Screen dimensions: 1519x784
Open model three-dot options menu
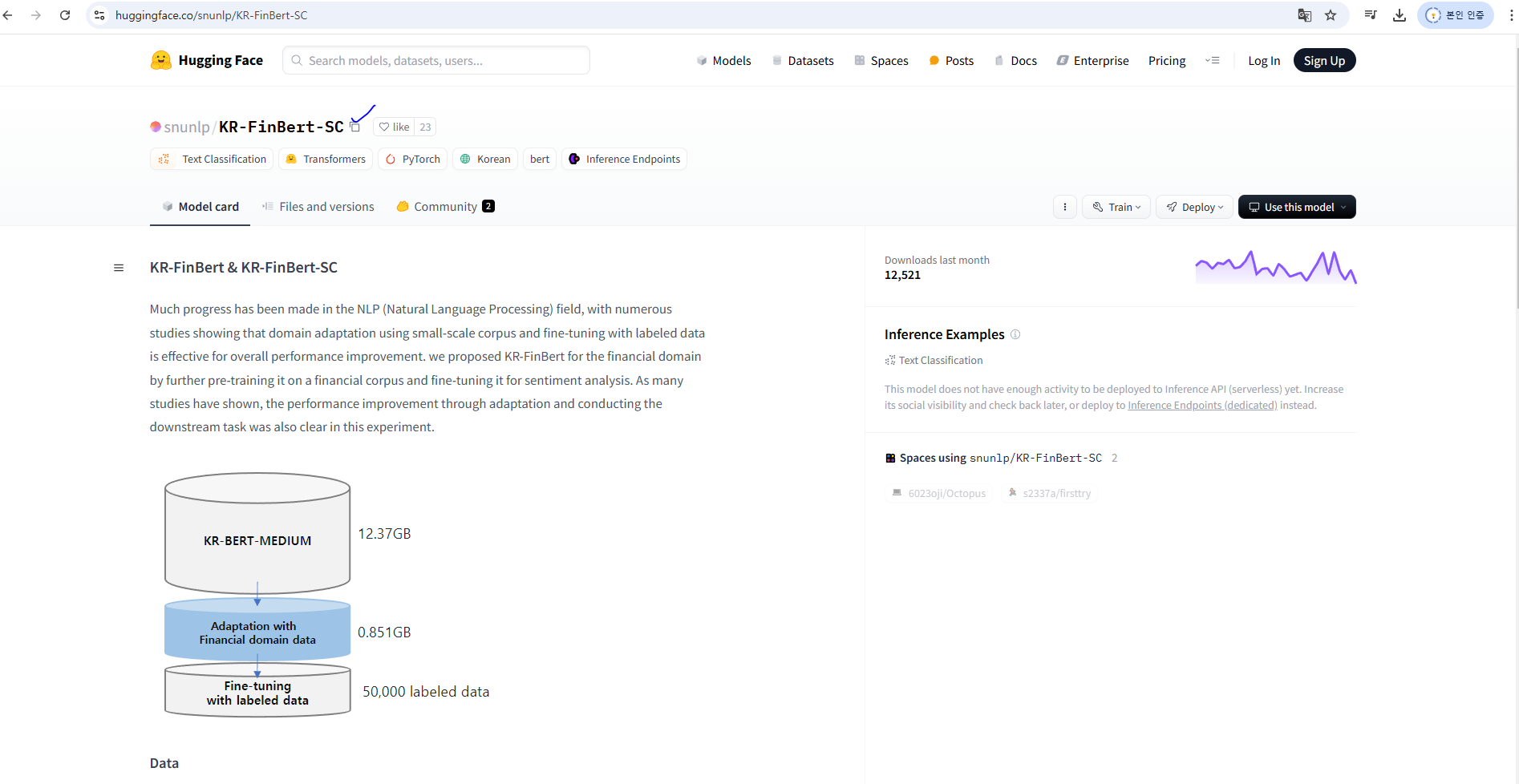point(1065,207)
